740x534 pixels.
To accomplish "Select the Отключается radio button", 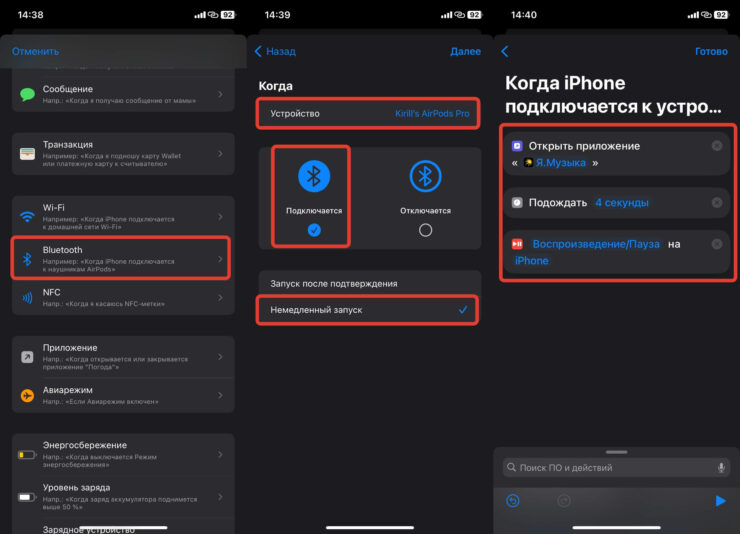I will click(x=425, y=230).
